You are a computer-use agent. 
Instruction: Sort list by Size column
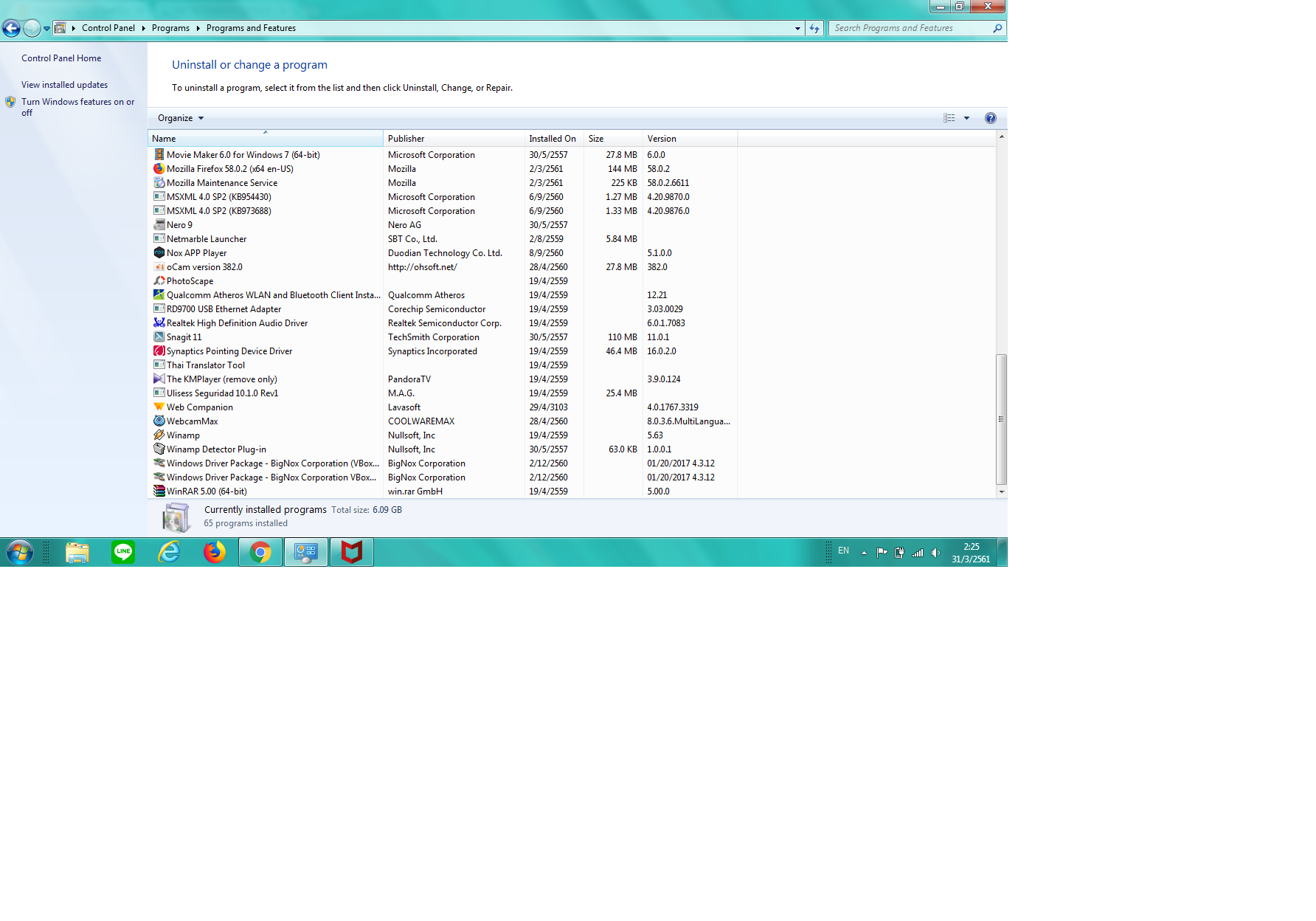point(613,139)
